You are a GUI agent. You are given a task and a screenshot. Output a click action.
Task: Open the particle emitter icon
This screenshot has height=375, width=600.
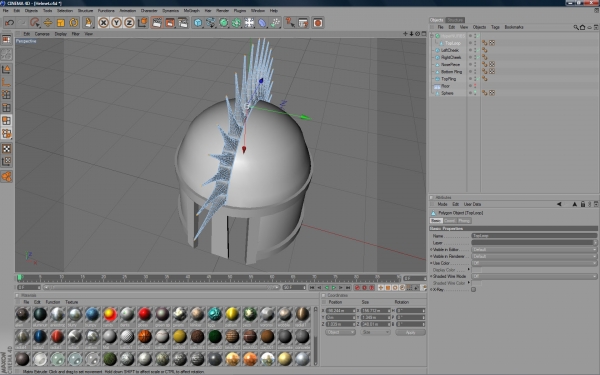[275, 23]
